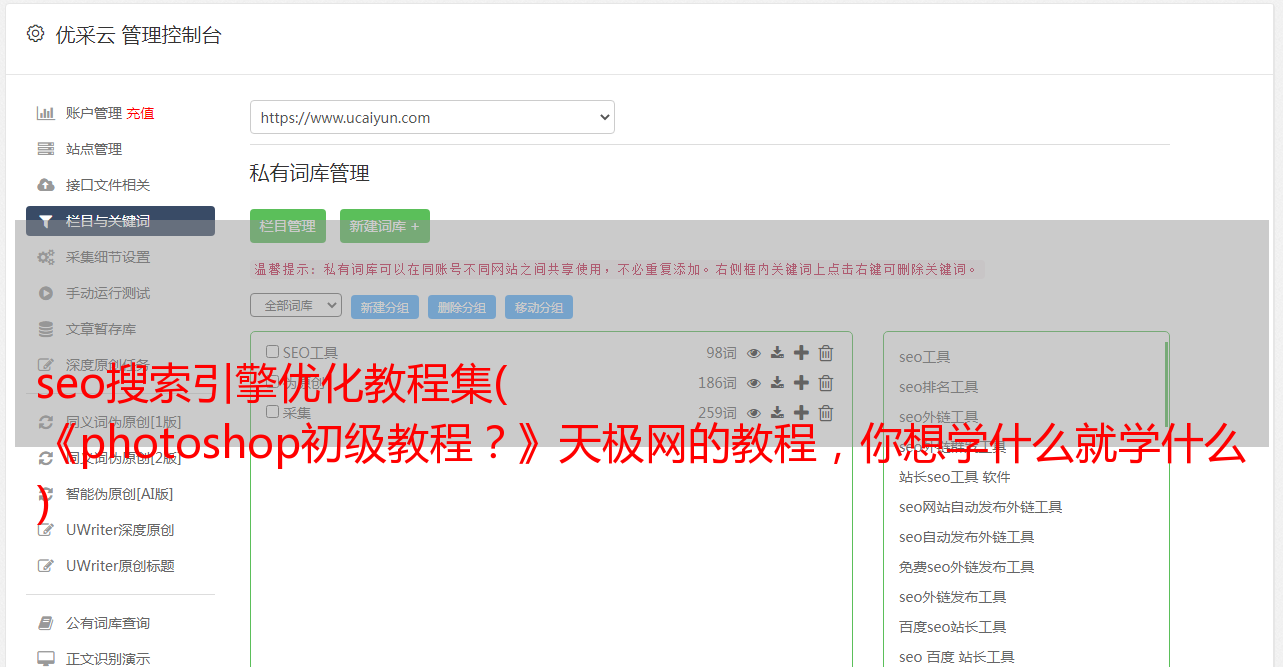Click the keyword 站长seo工具 软件
The image size is (1283, 667).
click(955, 477)
